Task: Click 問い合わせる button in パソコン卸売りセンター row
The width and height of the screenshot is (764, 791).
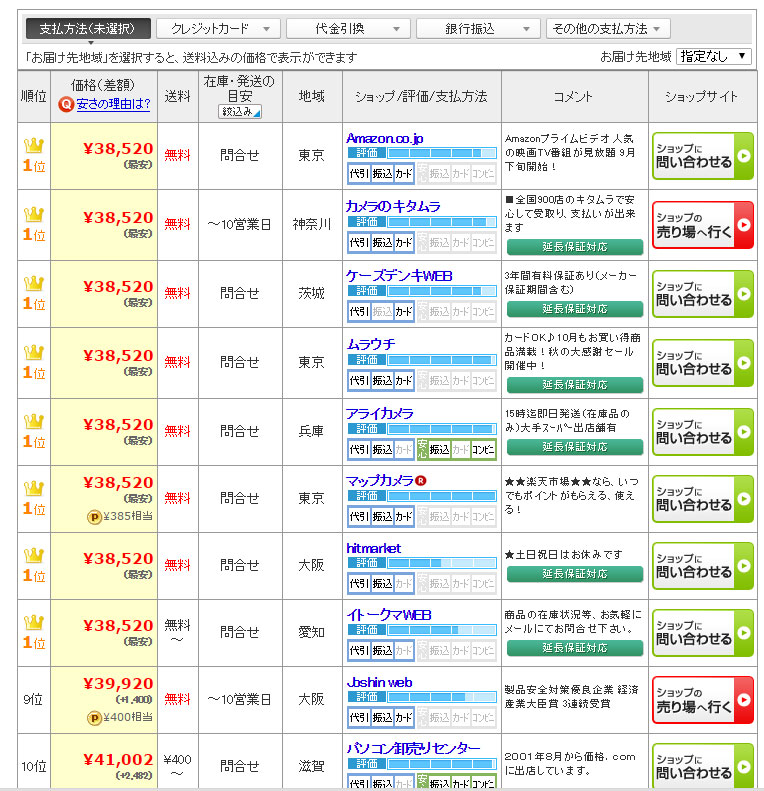Action: (x=703, y=766)
